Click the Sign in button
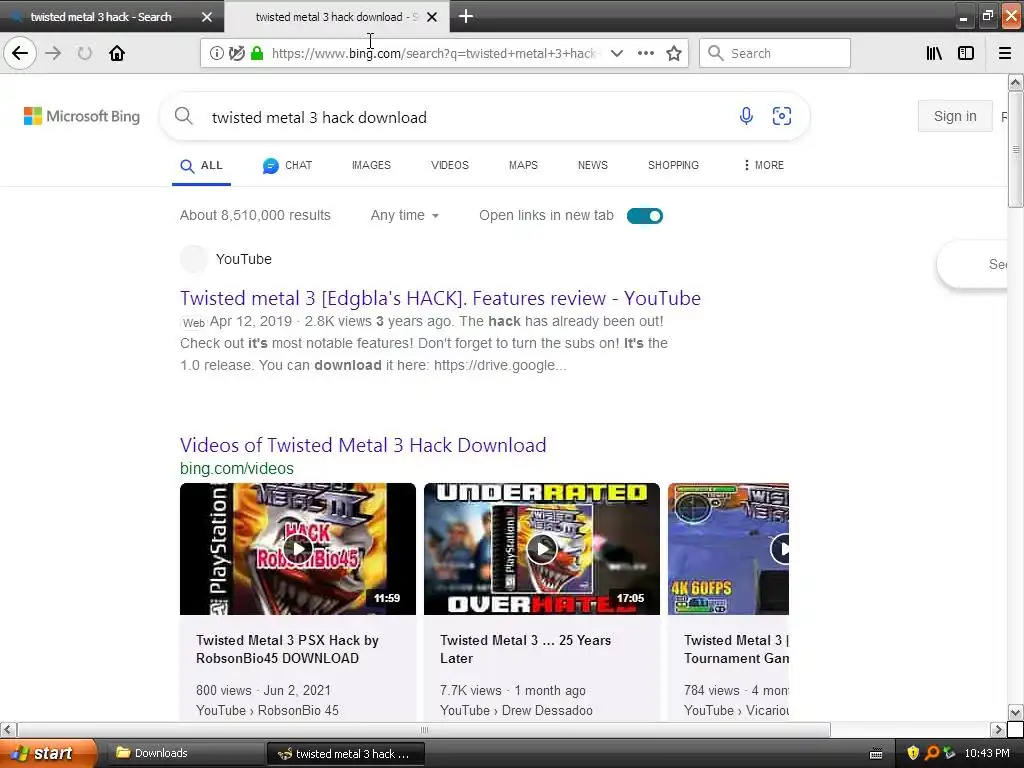Screen dimensions: 1024x768 tap(955, 116)
